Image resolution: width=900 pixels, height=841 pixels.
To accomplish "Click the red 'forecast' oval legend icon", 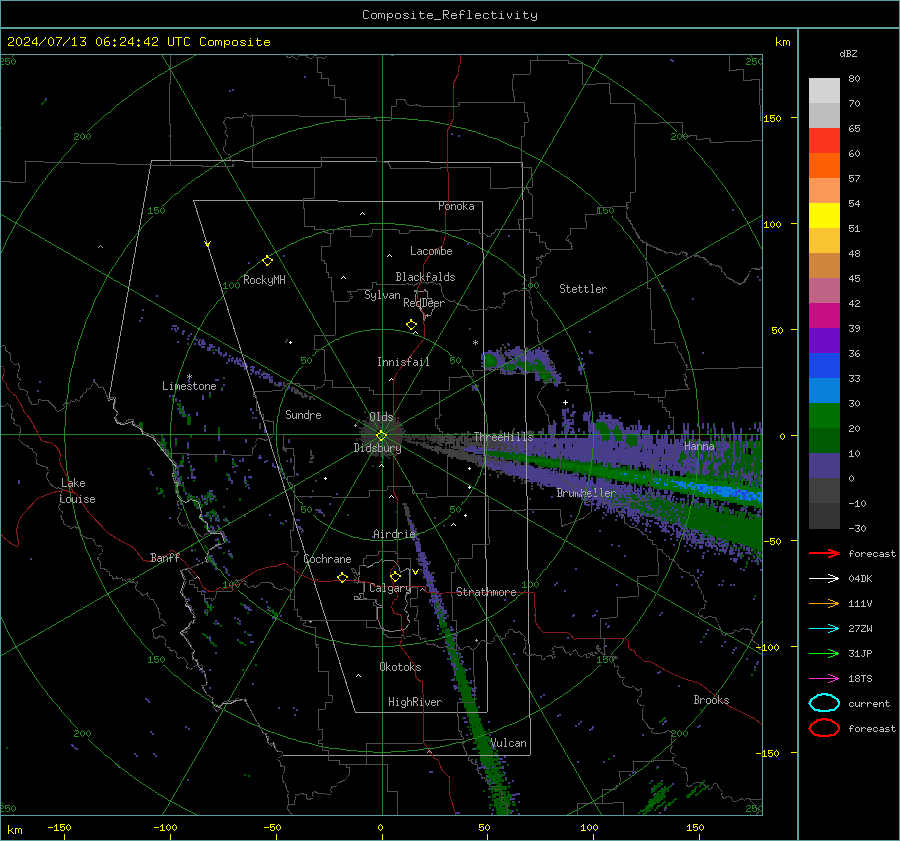I will coord(824,728).
